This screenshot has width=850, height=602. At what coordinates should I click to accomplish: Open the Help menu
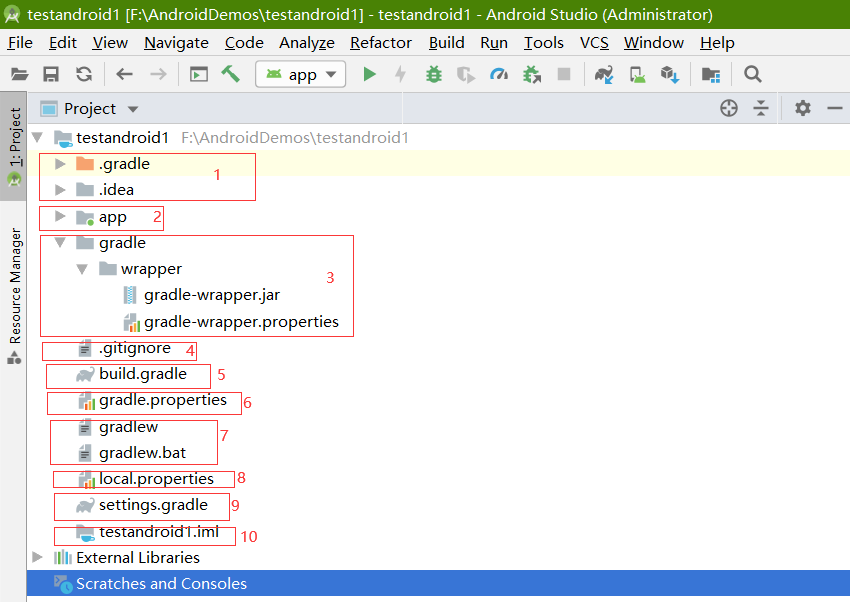(x=717, y=43)
